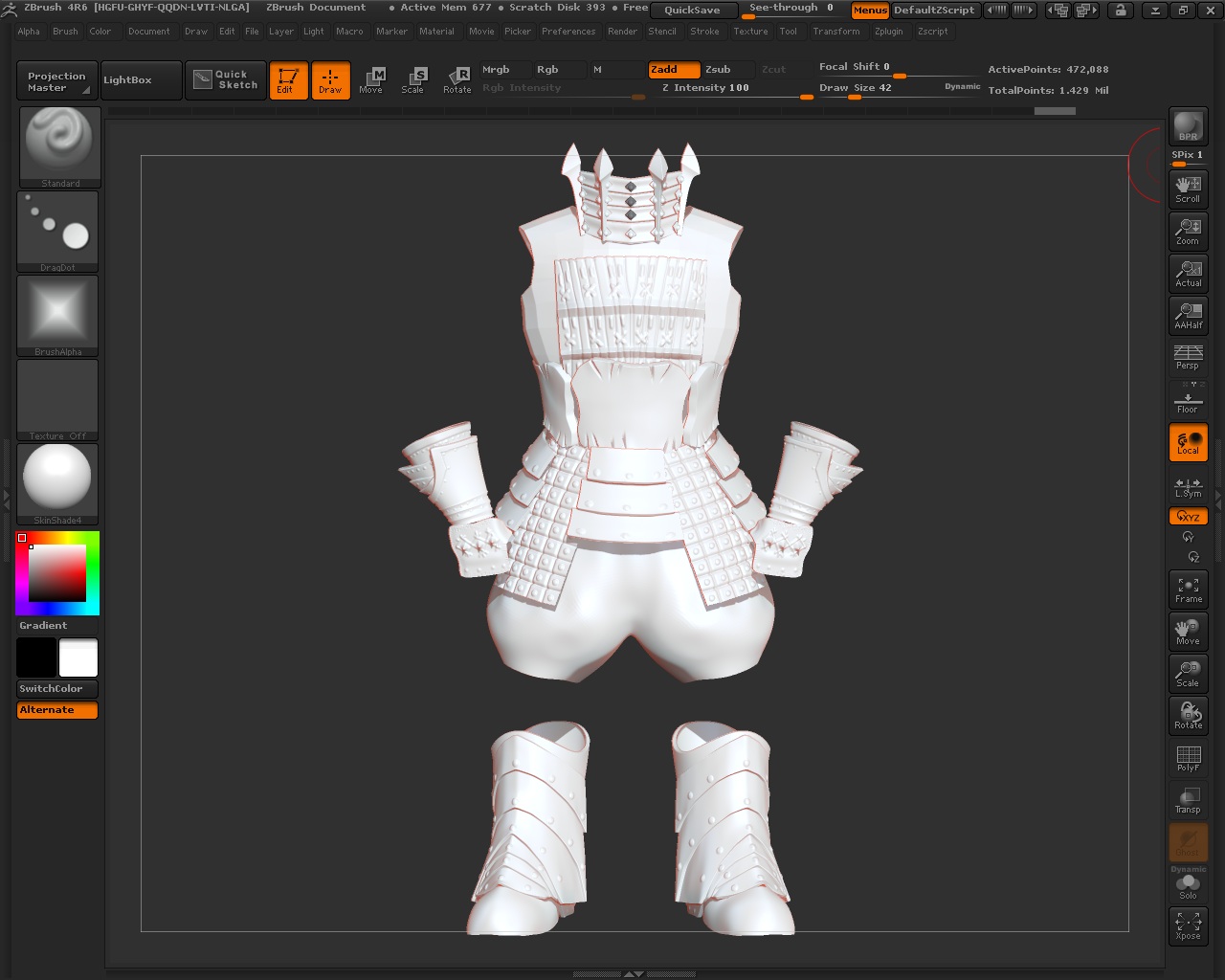Click the right-shelf Scale view icon
This screenshot has height=980, width=1225.
(x=1188, y=674)
